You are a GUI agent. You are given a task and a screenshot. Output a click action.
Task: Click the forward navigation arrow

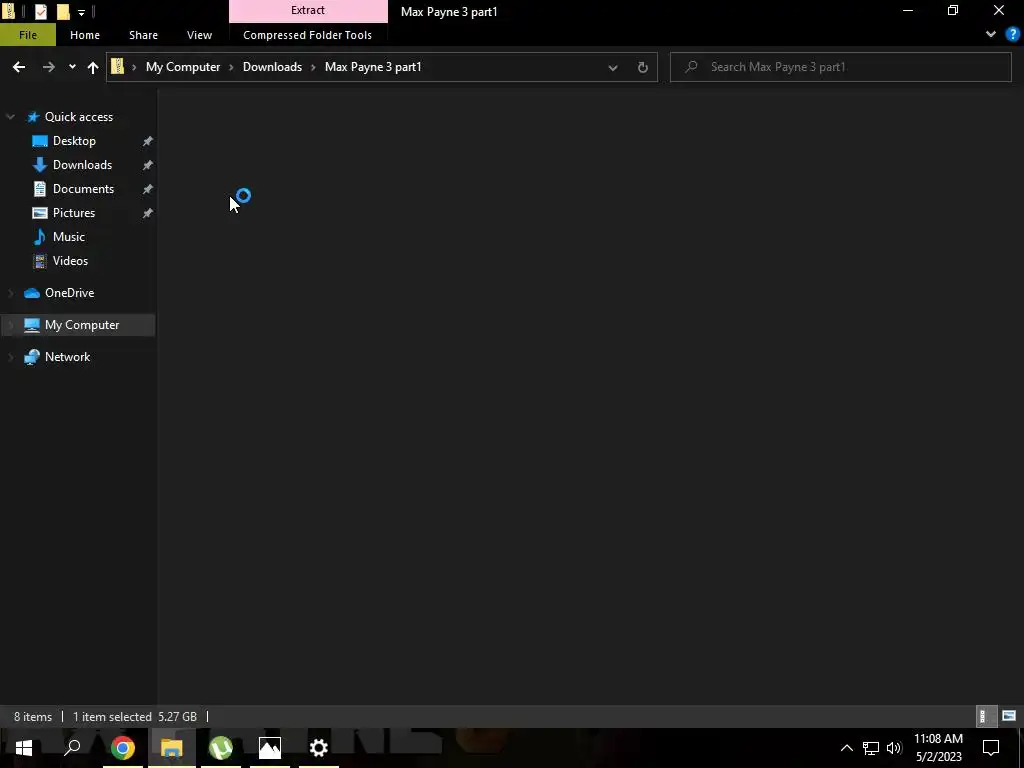(x=48, y=67)
